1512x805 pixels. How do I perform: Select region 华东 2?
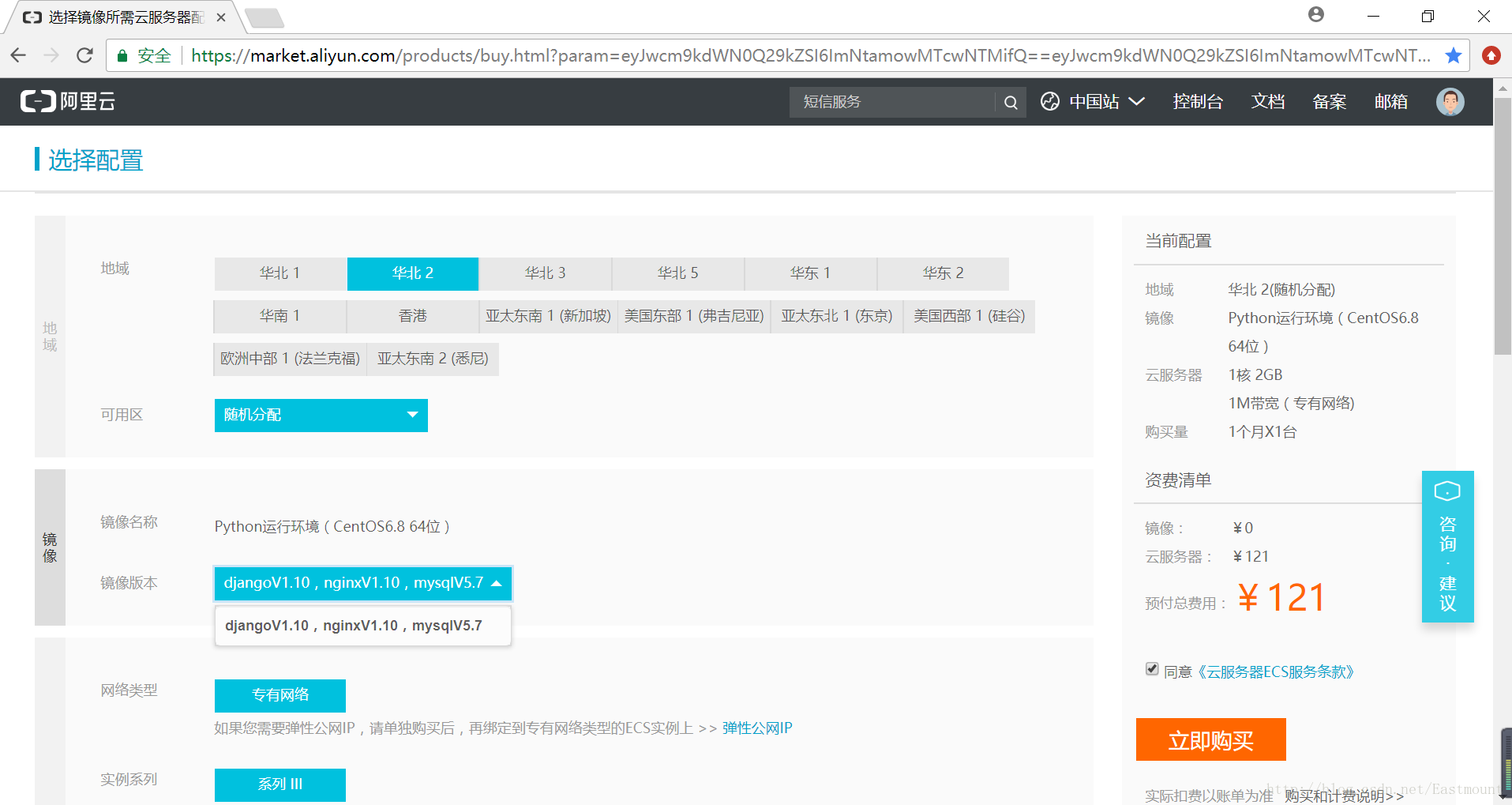[944, 273]
